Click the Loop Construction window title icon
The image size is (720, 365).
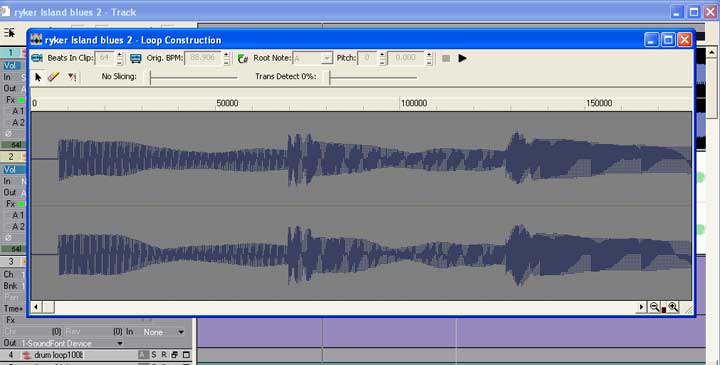pos(36,40)
